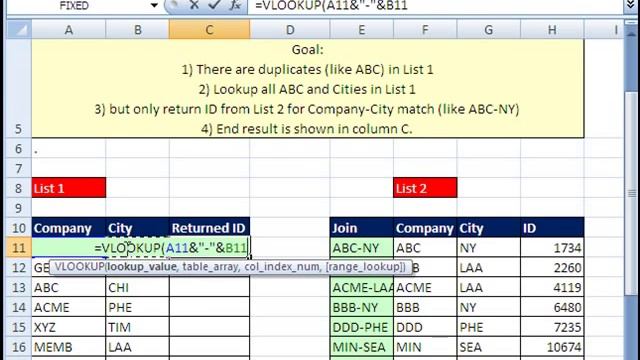The width and height of the screenshot is (640, 360).
Task: Select column E header
Action: (x=362, y=29)
